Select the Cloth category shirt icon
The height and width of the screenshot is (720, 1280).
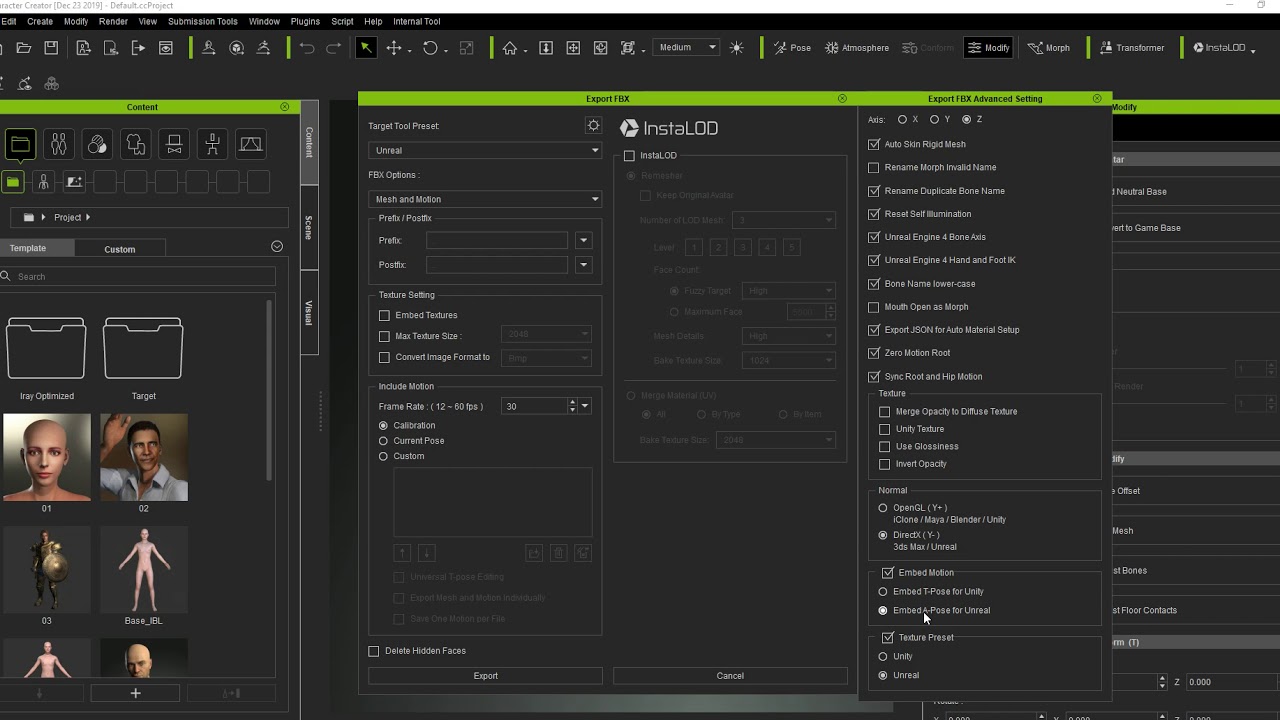136,145
